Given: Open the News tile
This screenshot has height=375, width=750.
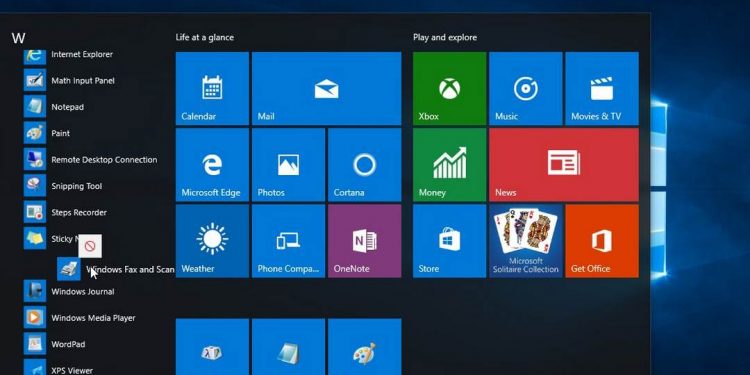Looking at the screenshot, I should click(x=564, y=165).
